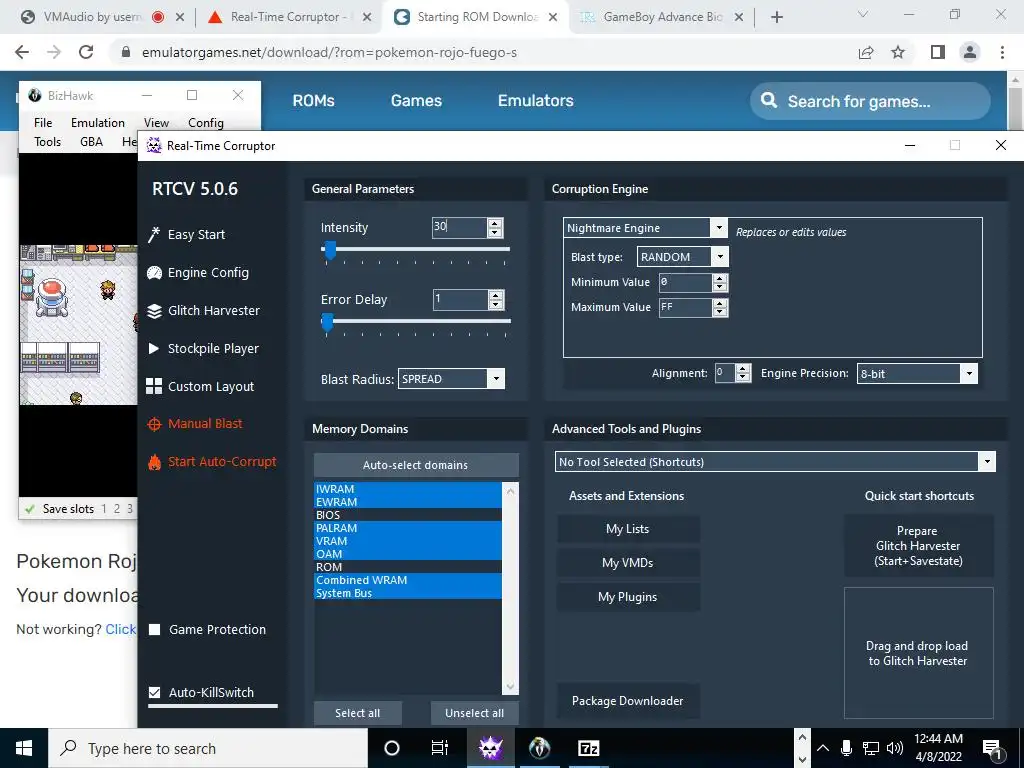This screenshot has height=768, width=1024.
Task: Click Prepare Glitch Harvester shortcut
Action: click(x=918, y=546)
